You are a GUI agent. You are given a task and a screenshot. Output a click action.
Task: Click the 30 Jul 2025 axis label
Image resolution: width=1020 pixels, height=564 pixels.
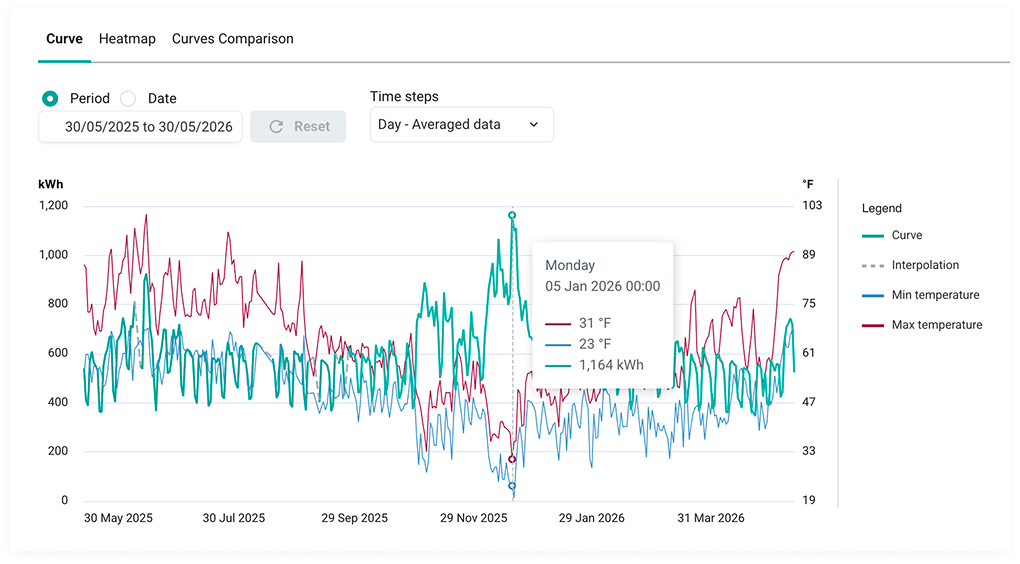pyautogui.click(x=234, y=518)
